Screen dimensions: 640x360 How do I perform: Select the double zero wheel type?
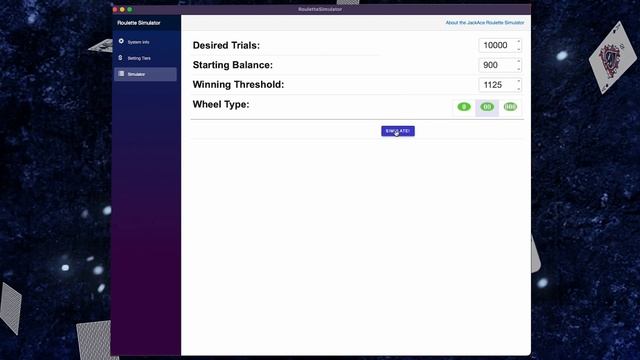point(487,107)
